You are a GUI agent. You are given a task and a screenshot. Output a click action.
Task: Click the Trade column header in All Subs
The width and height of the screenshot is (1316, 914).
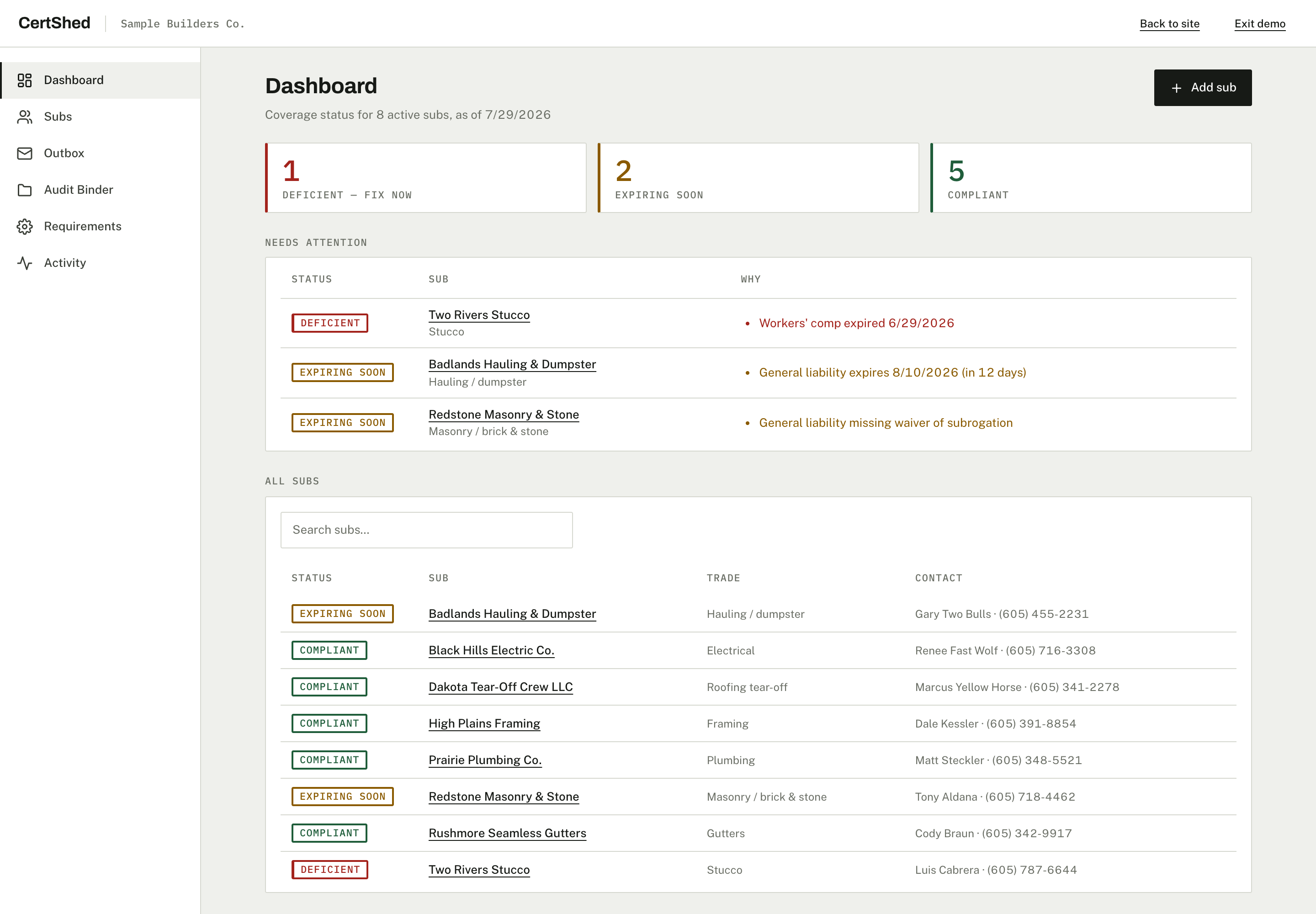(x=723, y=578)
